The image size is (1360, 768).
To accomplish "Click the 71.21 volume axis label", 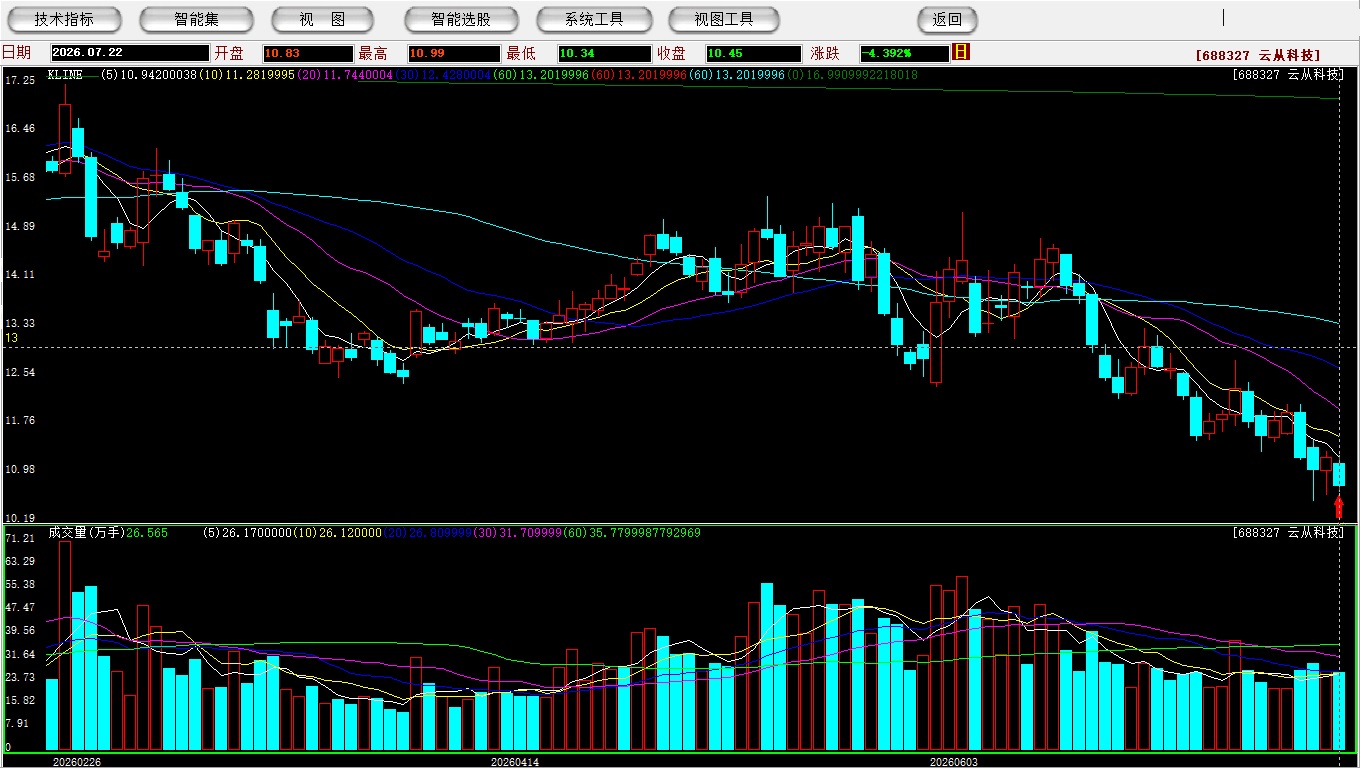I will 20,538.
